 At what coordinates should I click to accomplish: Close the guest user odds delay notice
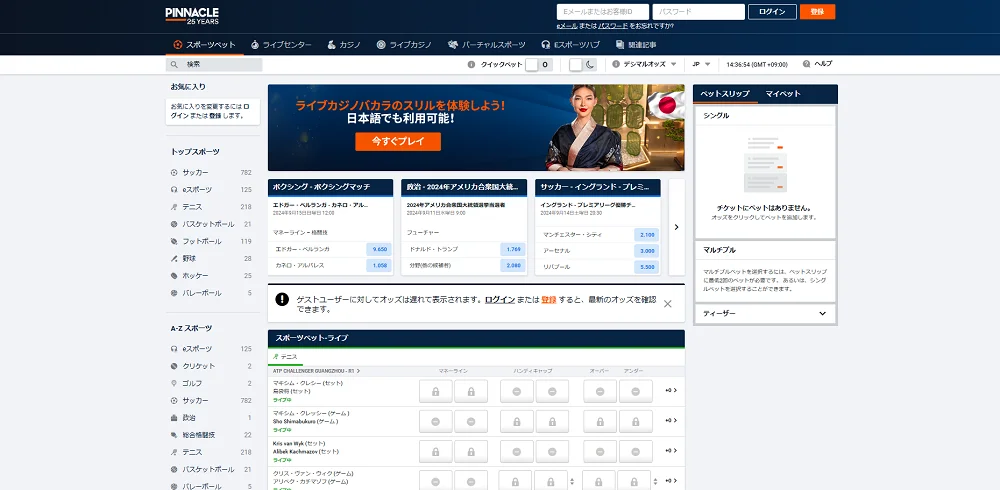[668, 304]
